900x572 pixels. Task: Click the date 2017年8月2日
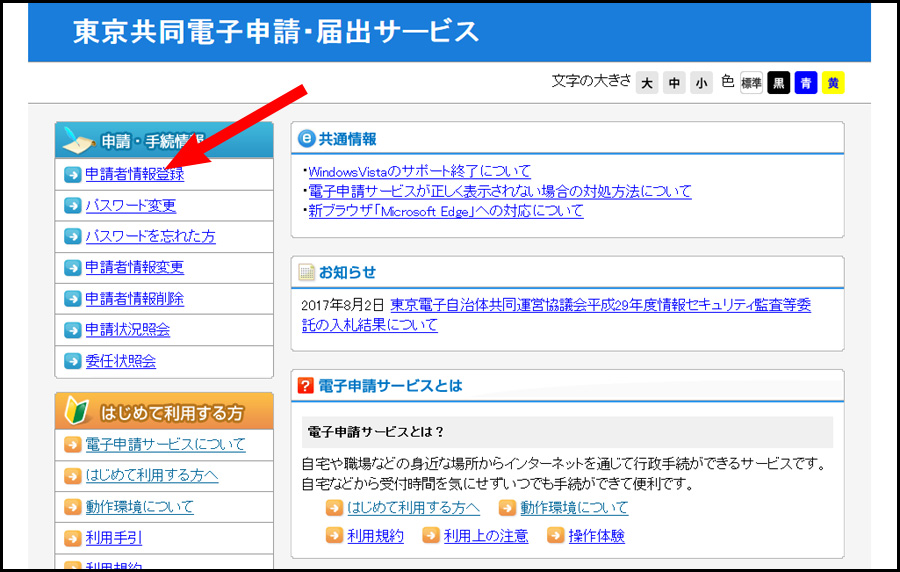[x=343, y=305]
